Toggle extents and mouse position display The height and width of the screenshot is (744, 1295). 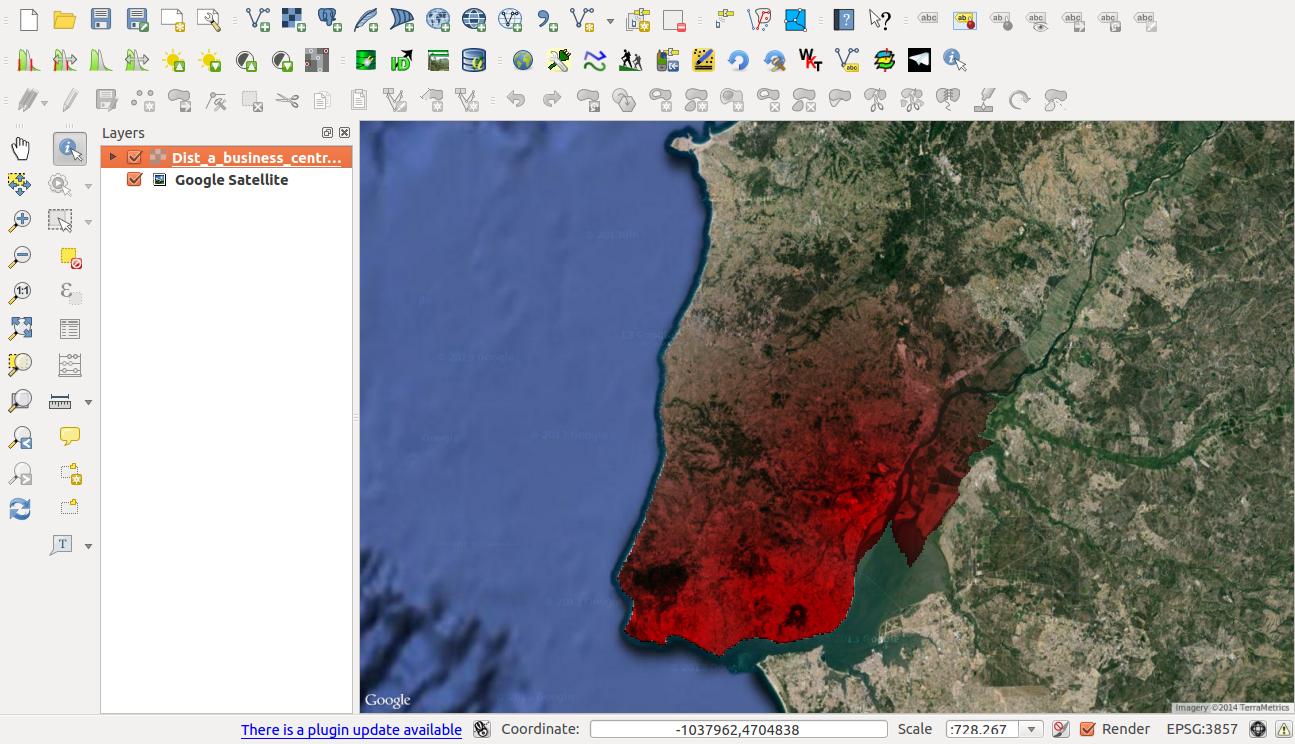click(x=481, y=729)
